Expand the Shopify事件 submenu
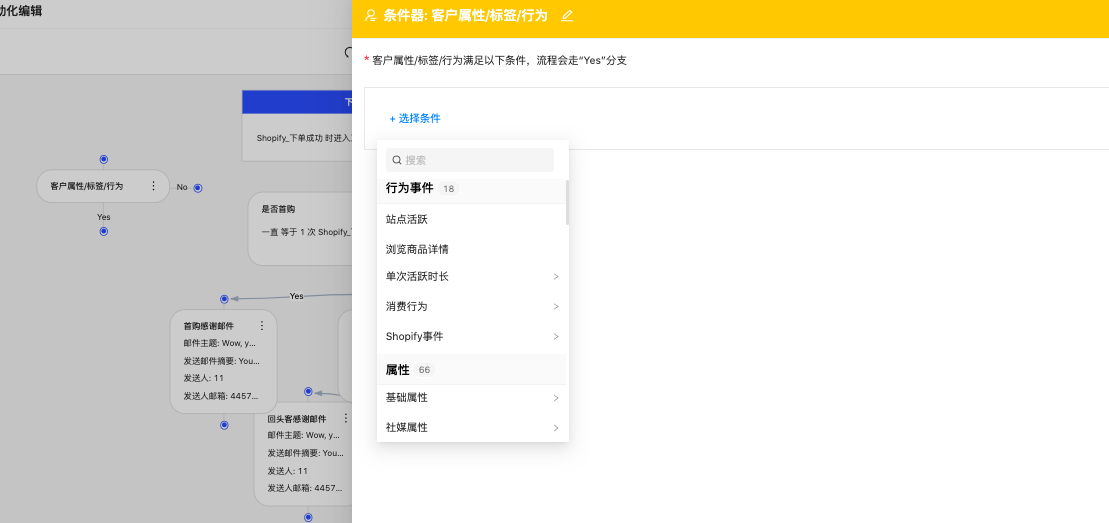This screenshot has width=1109, height=523. 472,336
